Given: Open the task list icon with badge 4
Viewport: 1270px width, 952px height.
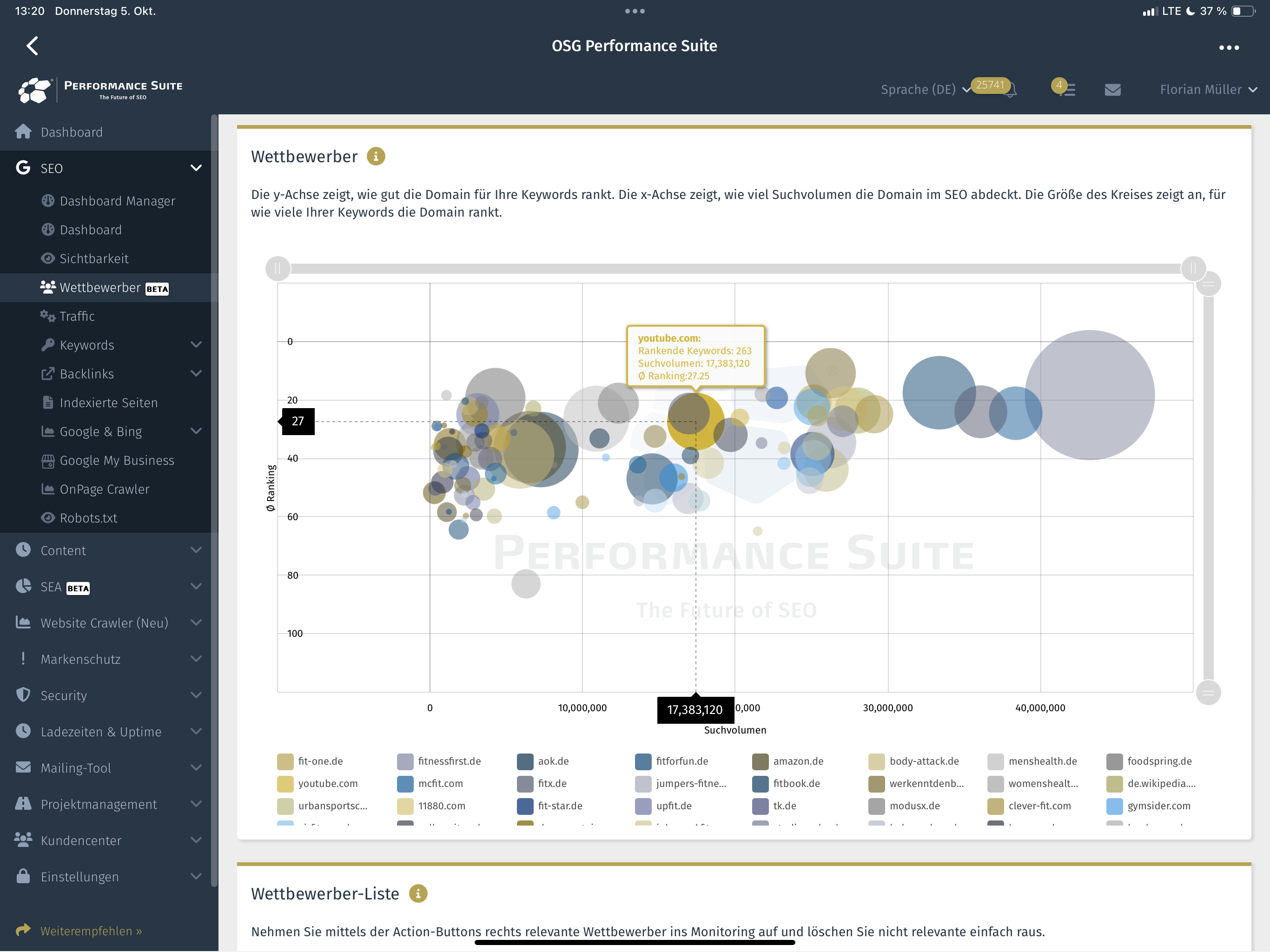Looking at the screenshot, I should tap(1067, 90).
